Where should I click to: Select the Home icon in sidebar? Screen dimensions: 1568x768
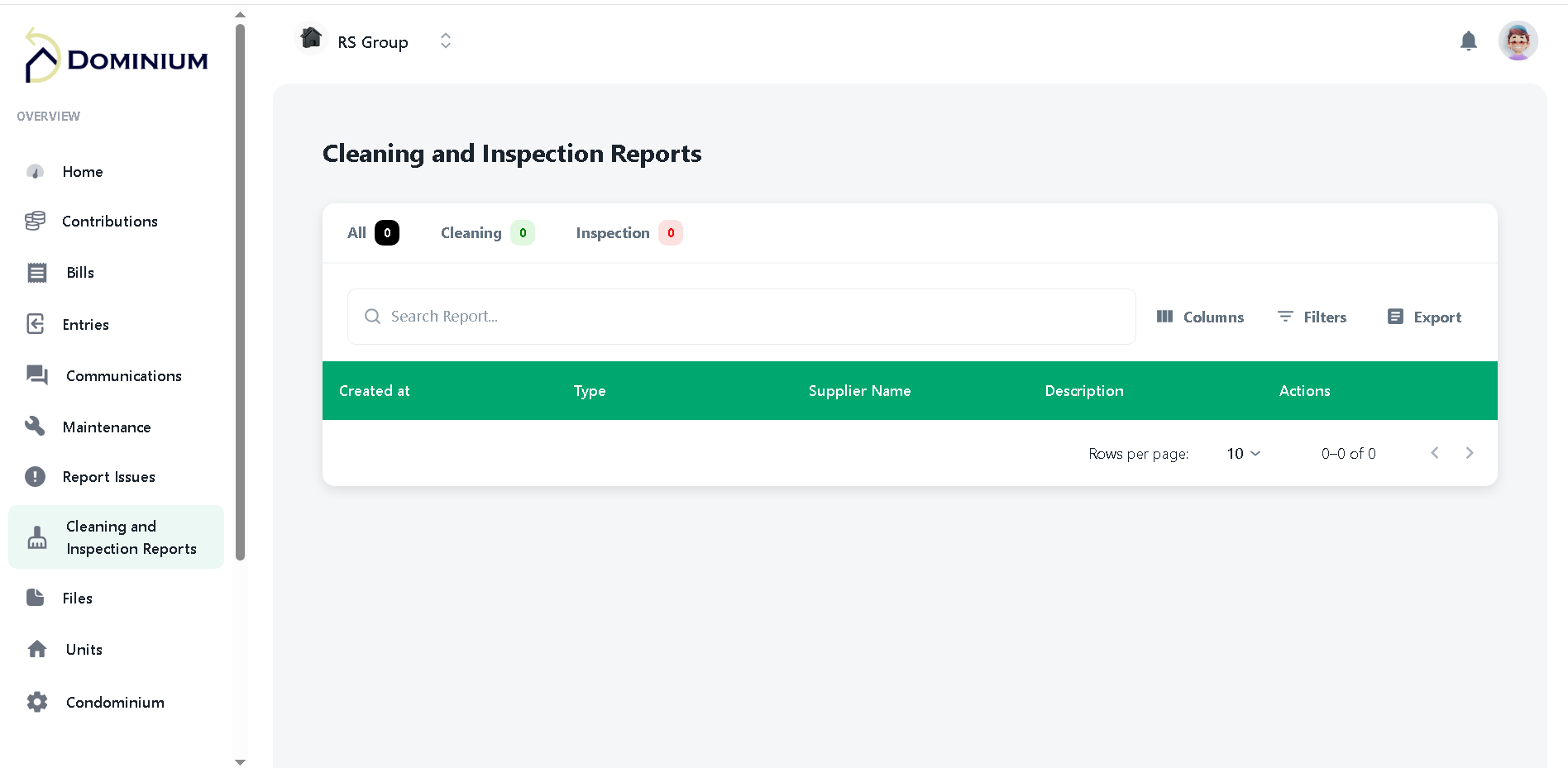(36, 171)
